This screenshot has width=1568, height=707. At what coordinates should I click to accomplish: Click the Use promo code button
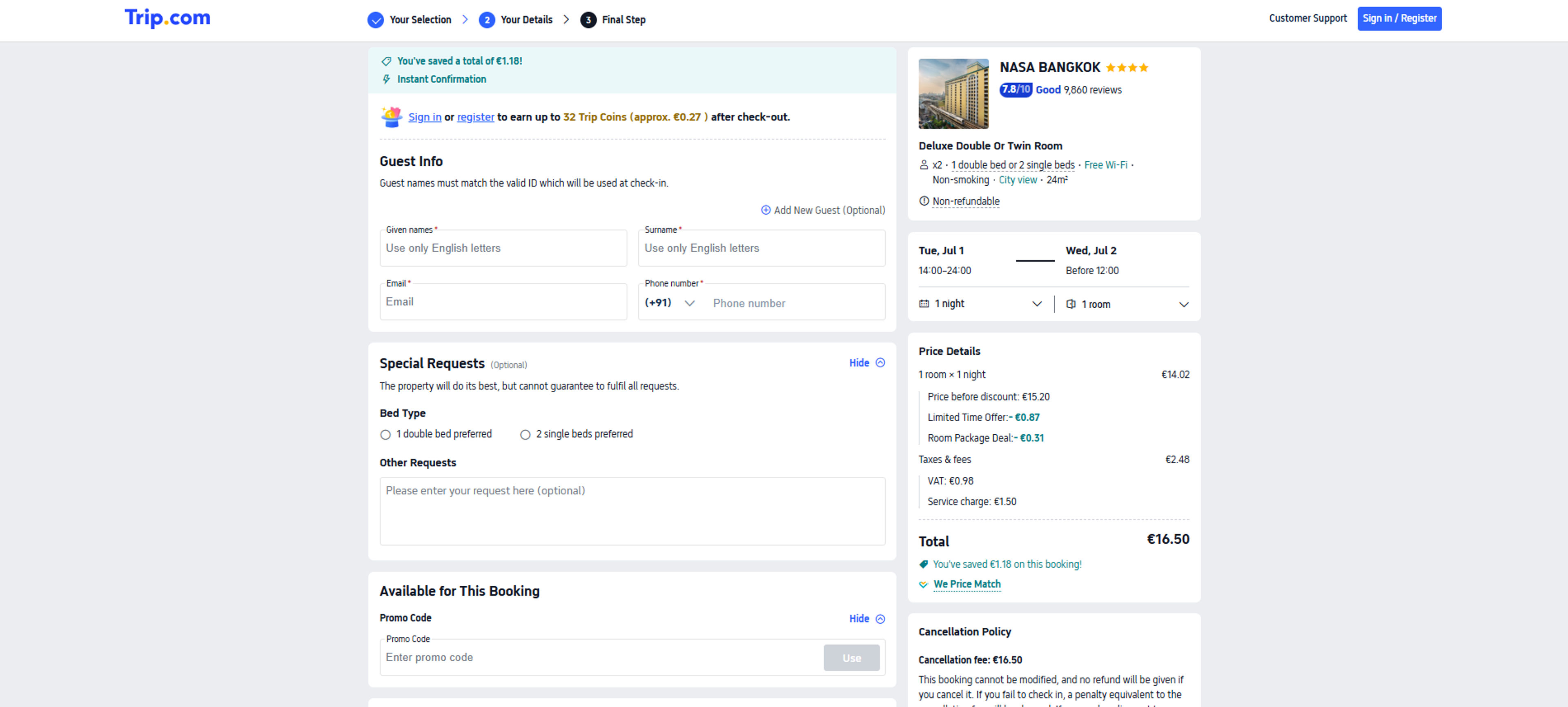point(851,658)
